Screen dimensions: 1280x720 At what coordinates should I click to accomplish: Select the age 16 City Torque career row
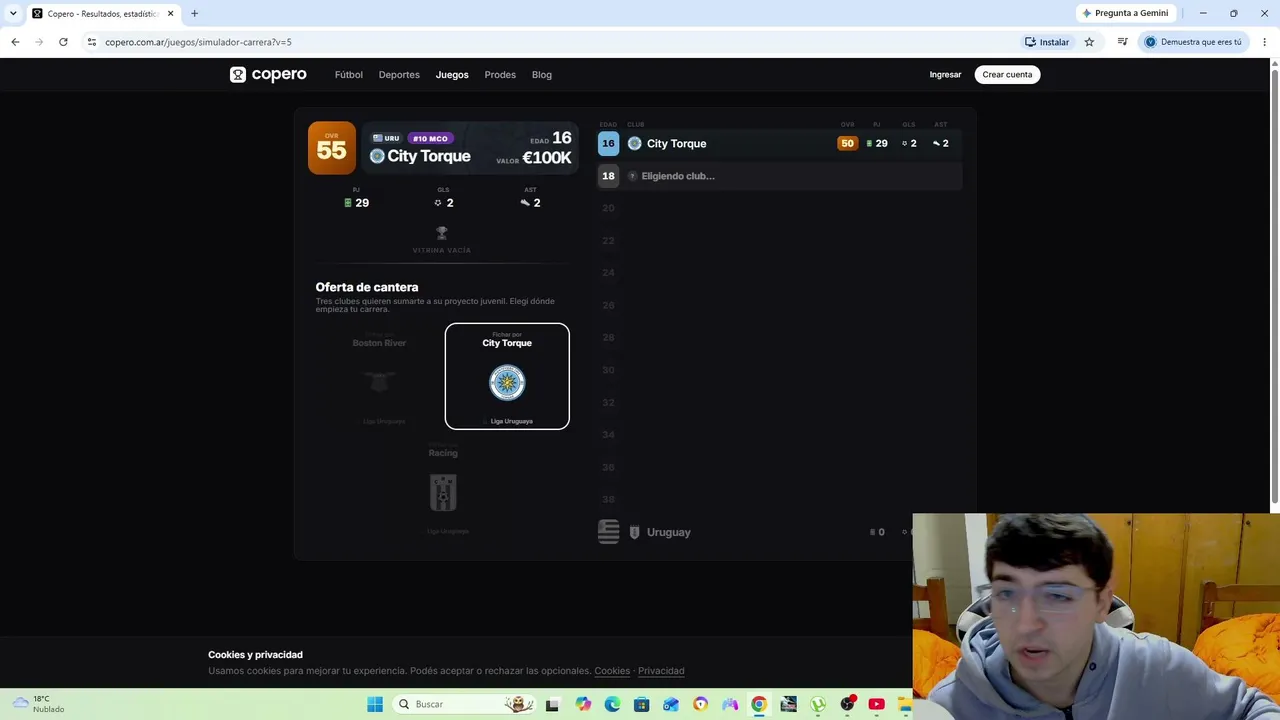pos(779,143)
